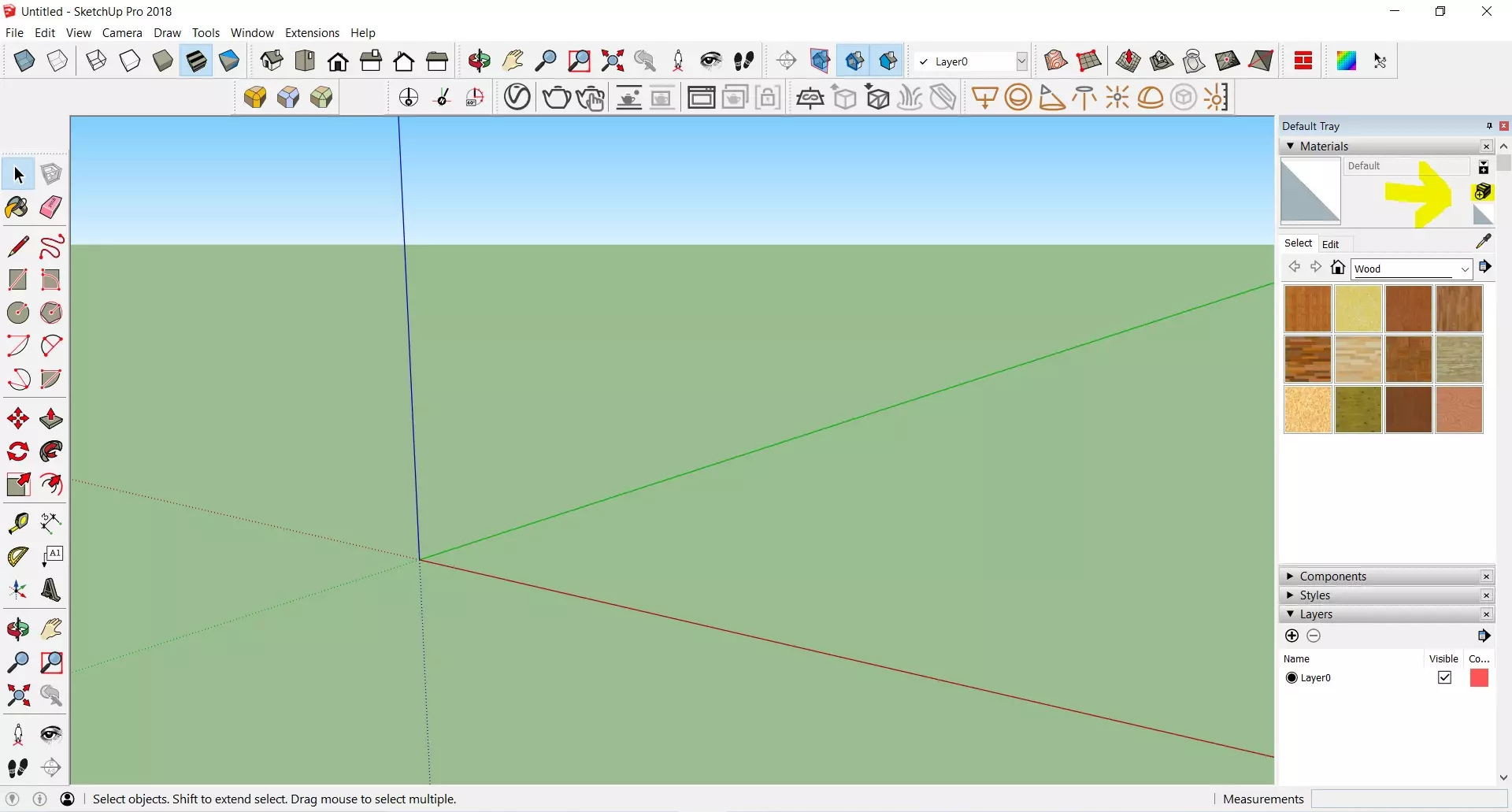Select the Rotate tool
This screenshot has height=812, width=1512.
click(x=18, y=449)
